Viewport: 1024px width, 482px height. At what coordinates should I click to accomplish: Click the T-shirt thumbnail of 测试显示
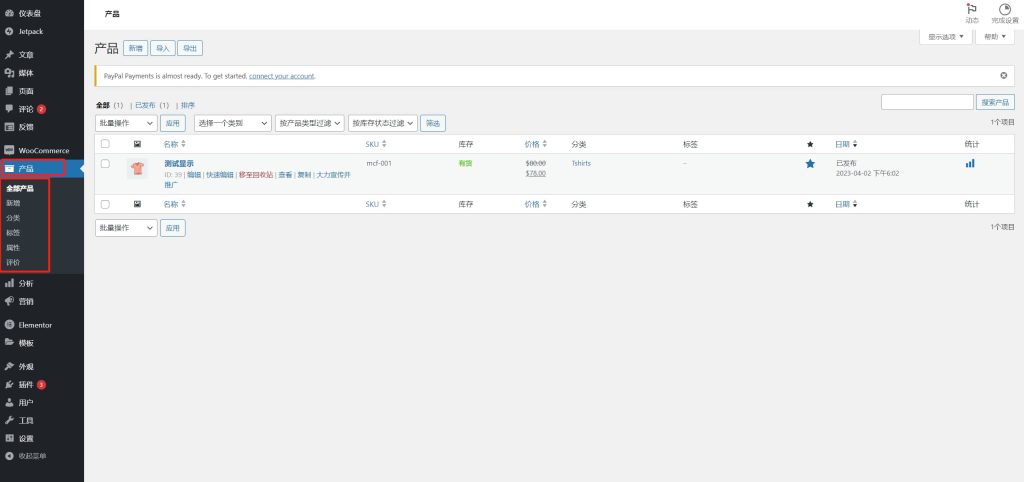(x=137, y=169)
